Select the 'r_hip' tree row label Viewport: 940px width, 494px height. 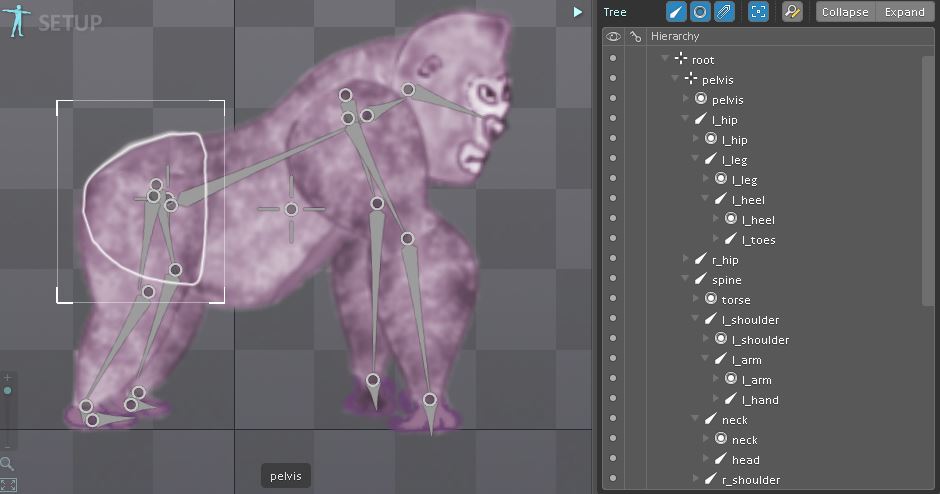click(x=725, y=260)
